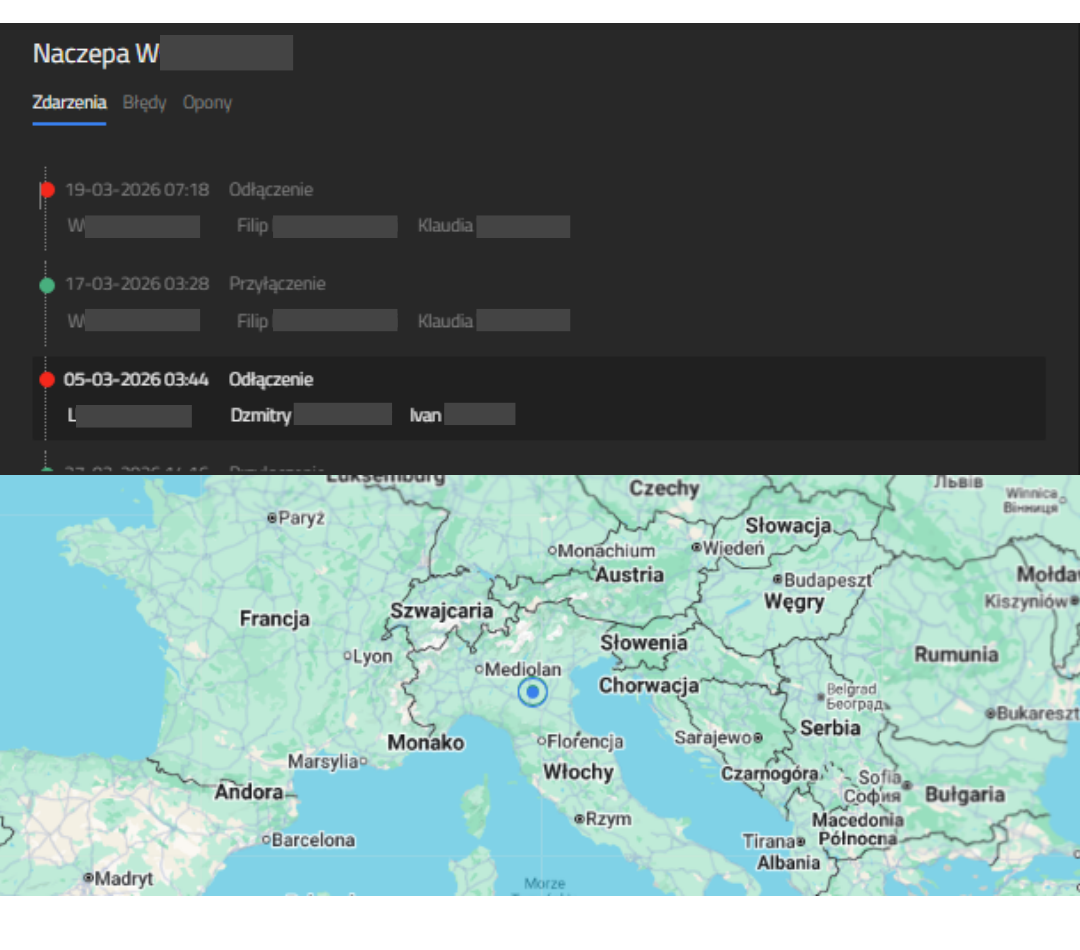Click the Mediolan city marker on map
Viewport: 1080px width, 950px height.
479,669
